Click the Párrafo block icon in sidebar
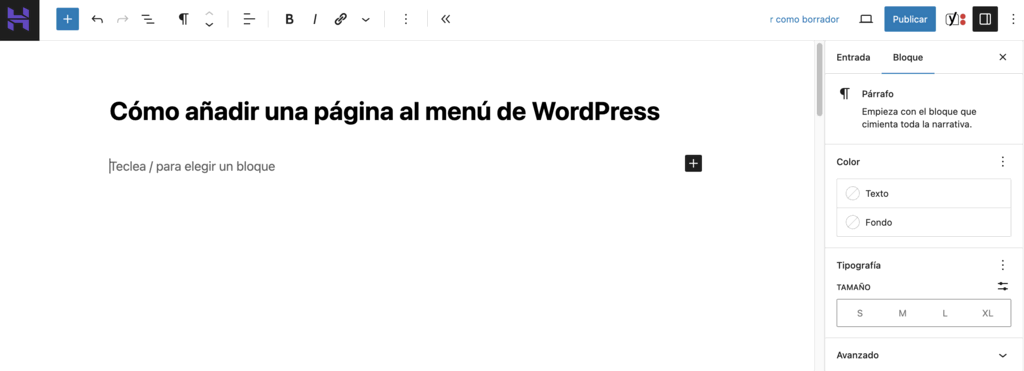1024x371 pixels. click(x=845, y=93)
